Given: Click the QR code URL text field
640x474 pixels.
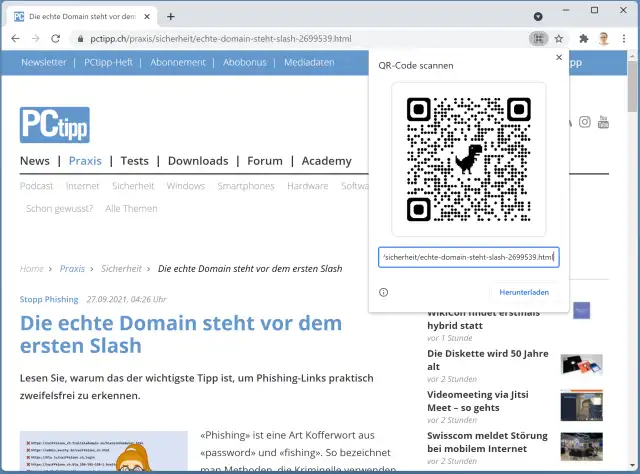Looking at the screenshot, I should [468, 258].
